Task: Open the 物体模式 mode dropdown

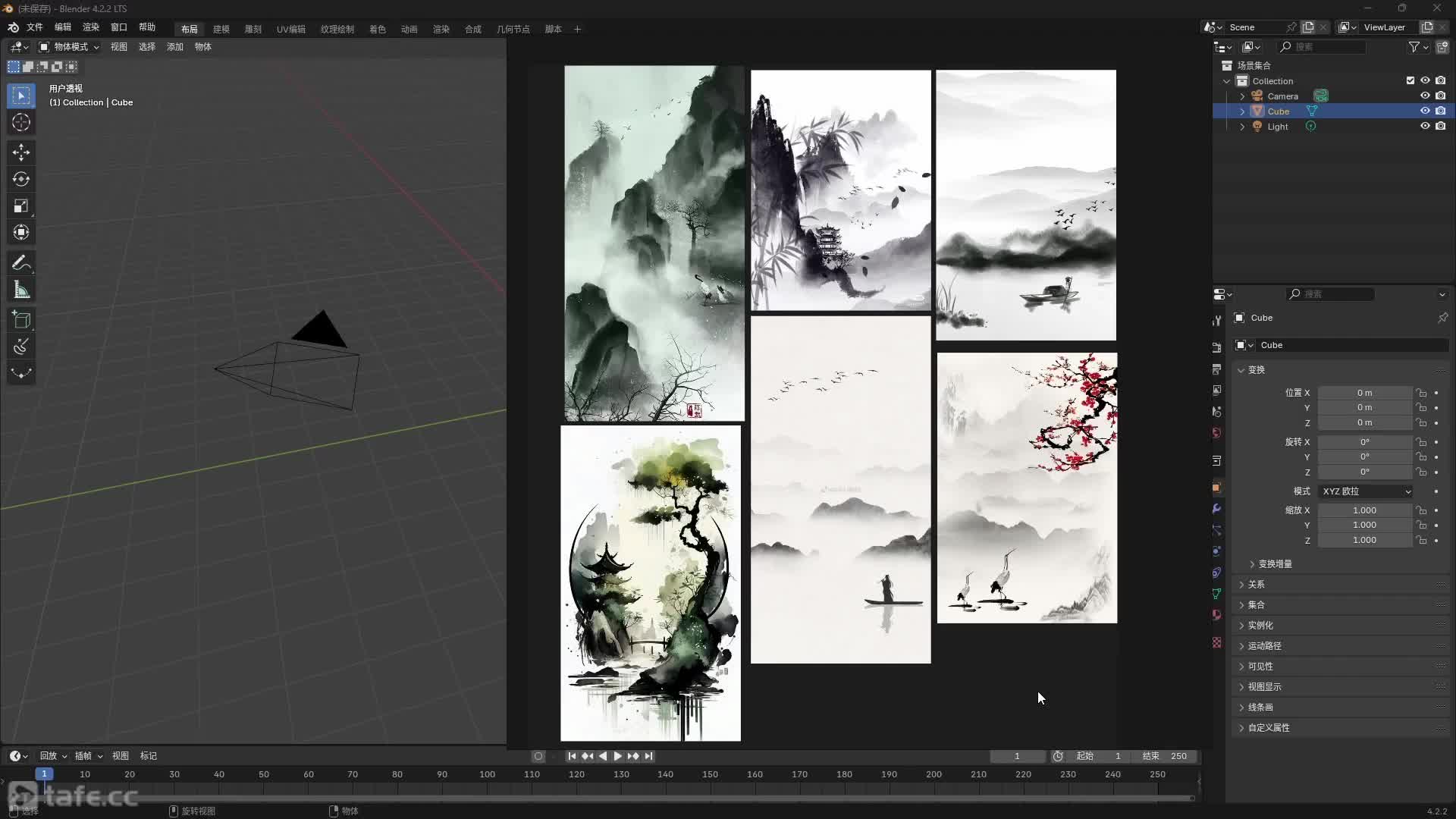Action: click(69, 47)
